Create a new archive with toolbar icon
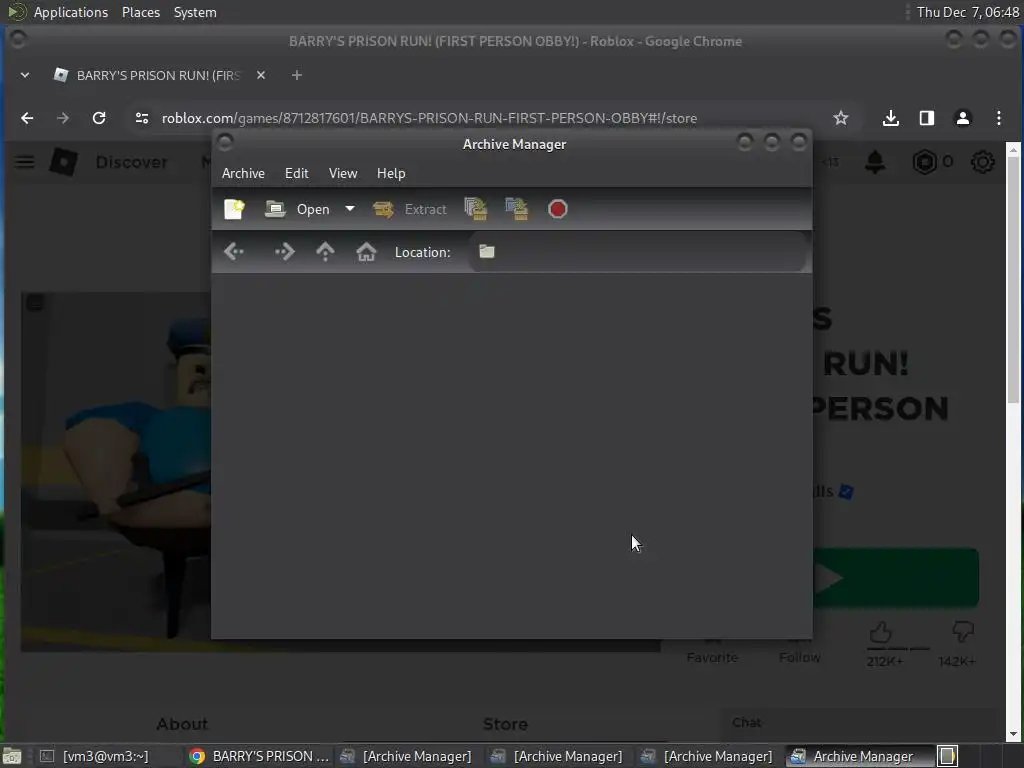Image resolution: width=1024 pixels, height=768 pixels. [x=234, y=209]
